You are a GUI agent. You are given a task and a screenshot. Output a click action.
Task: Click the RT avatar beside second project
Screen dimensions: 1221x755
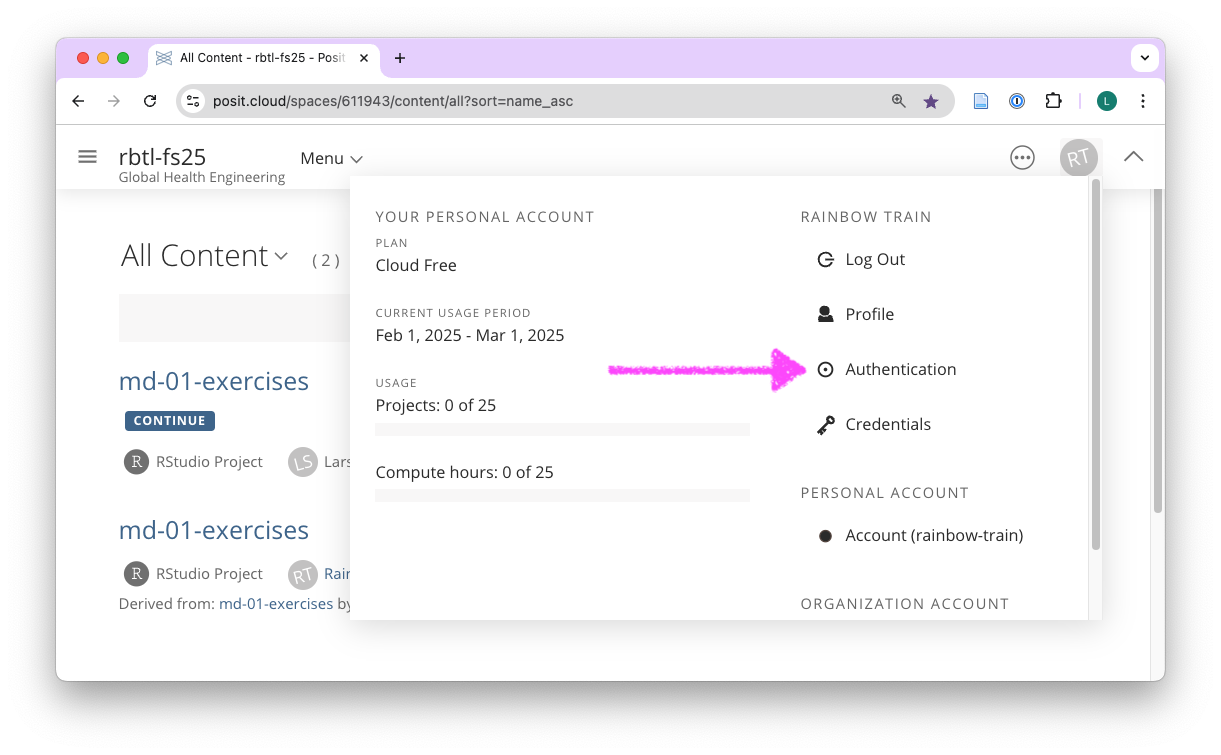(302, 574)
